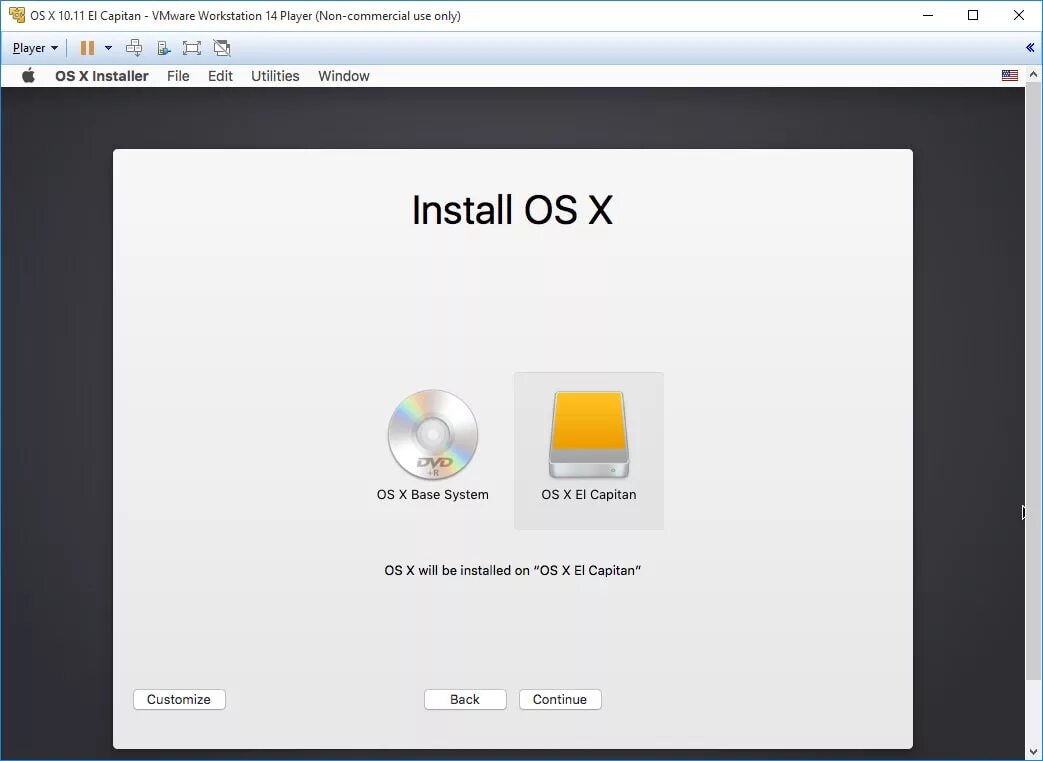1043x761 pixels.
Task: Click the vertical scrollbar up arrow
Action: (x=1033, y=75)
